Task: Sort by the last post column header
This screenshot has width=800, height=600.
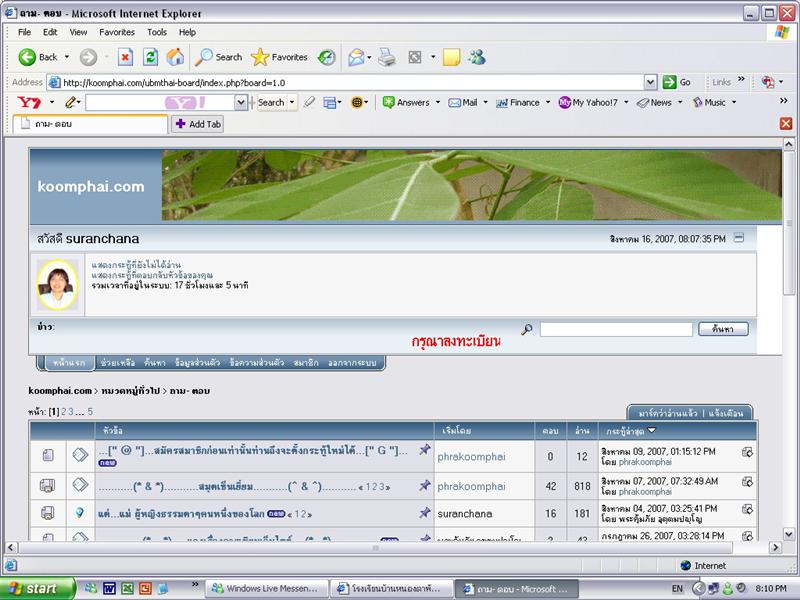Action: tap(631, 431)
